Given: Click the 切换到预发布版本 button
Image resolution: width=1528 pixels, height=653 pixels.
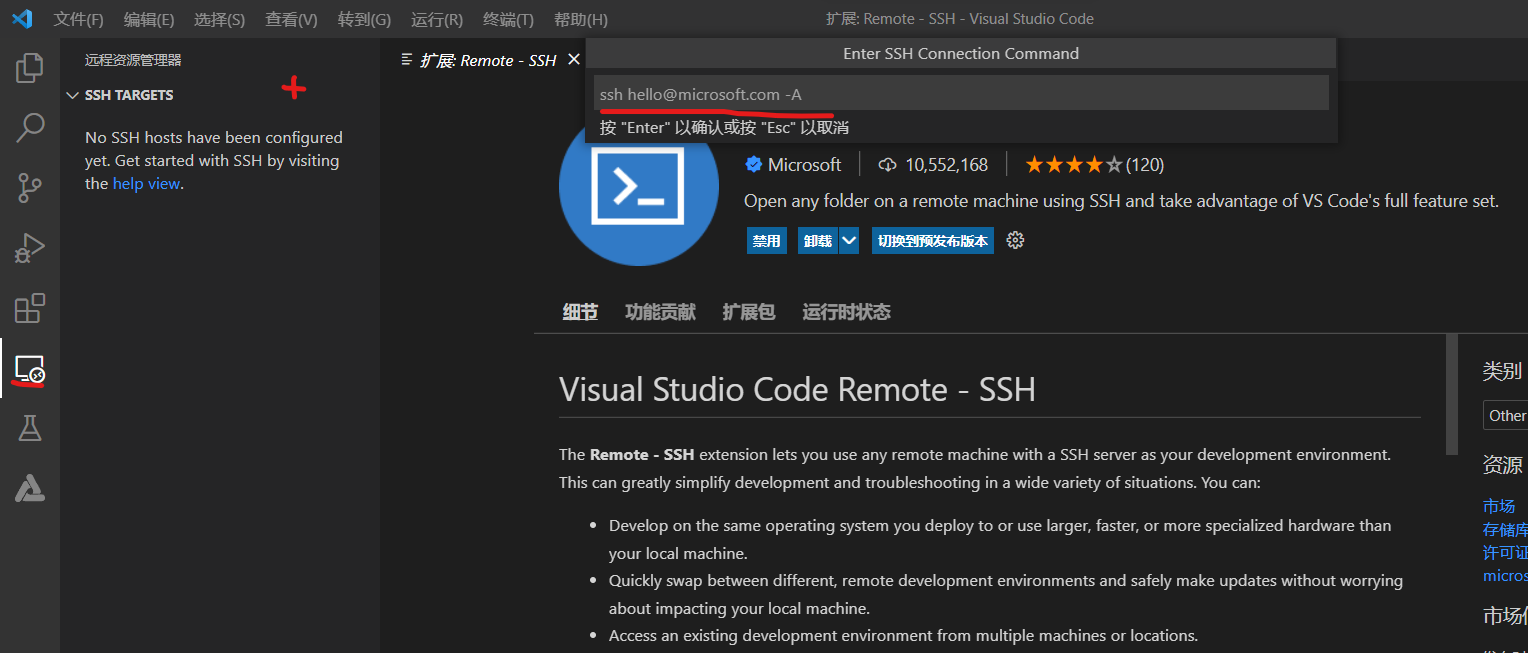Looking at the screenshot, I should 933,241.
